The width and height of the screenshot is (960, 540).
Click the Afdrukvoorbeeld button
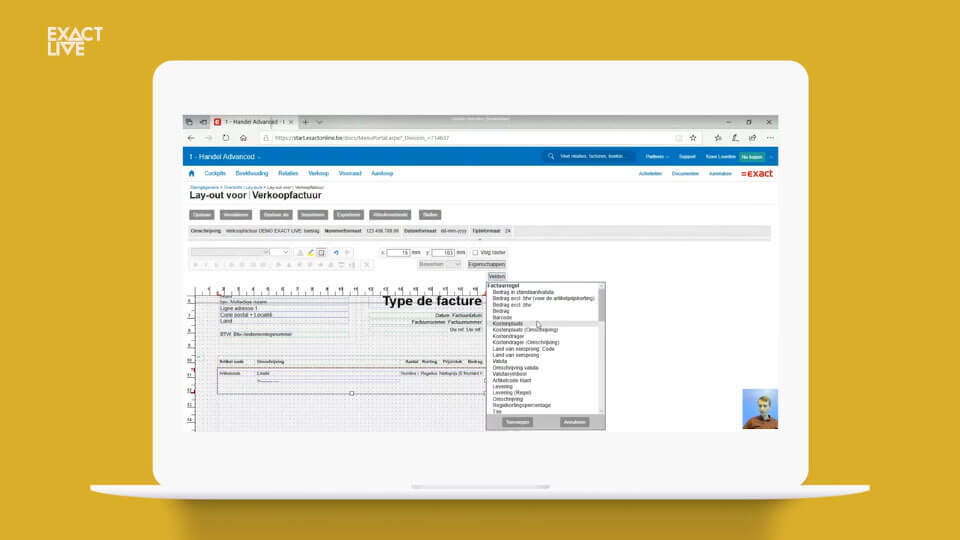click(390, 215)
